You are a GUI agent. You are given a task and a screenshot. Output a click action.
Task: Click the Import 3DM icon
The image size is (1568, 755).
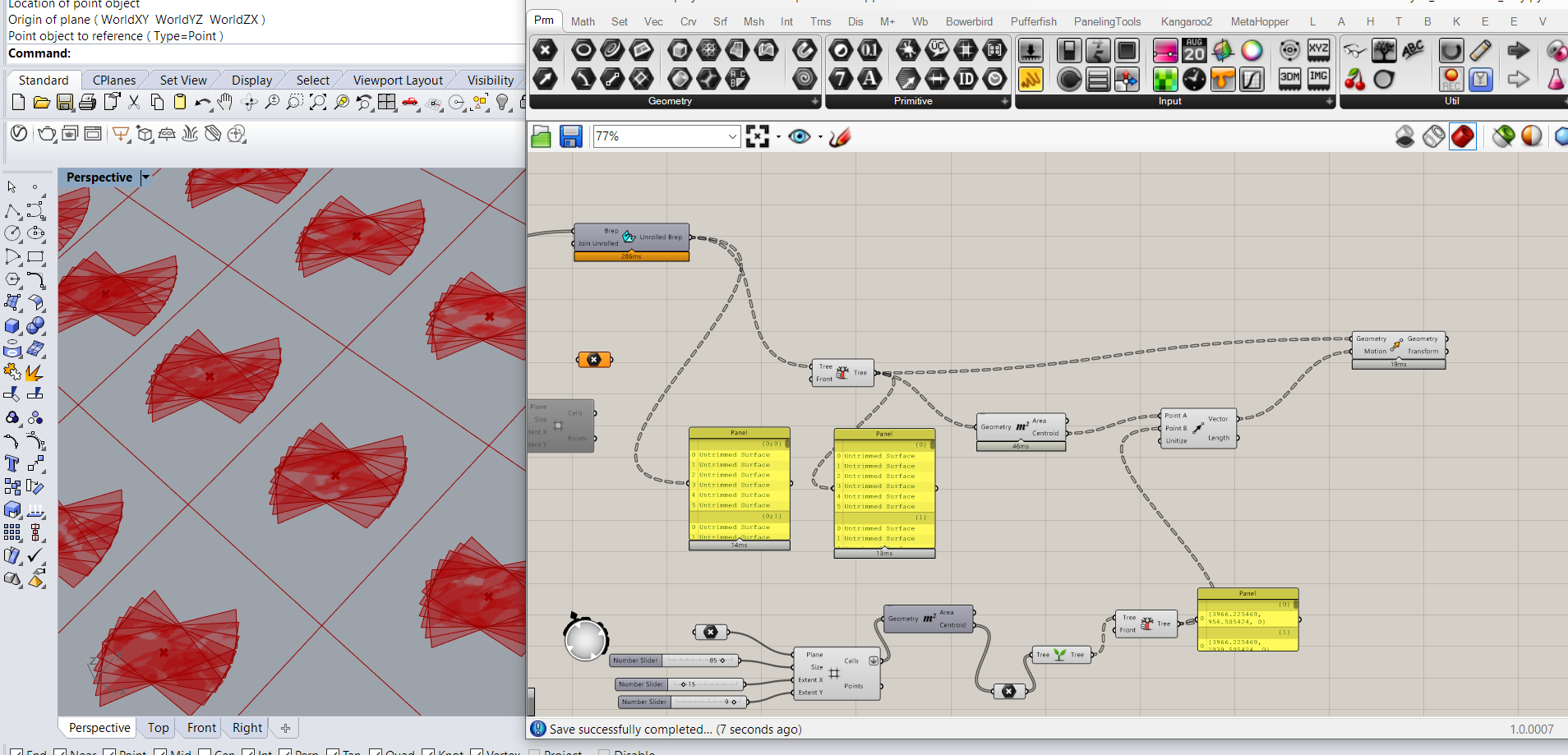coord(1290,79)
